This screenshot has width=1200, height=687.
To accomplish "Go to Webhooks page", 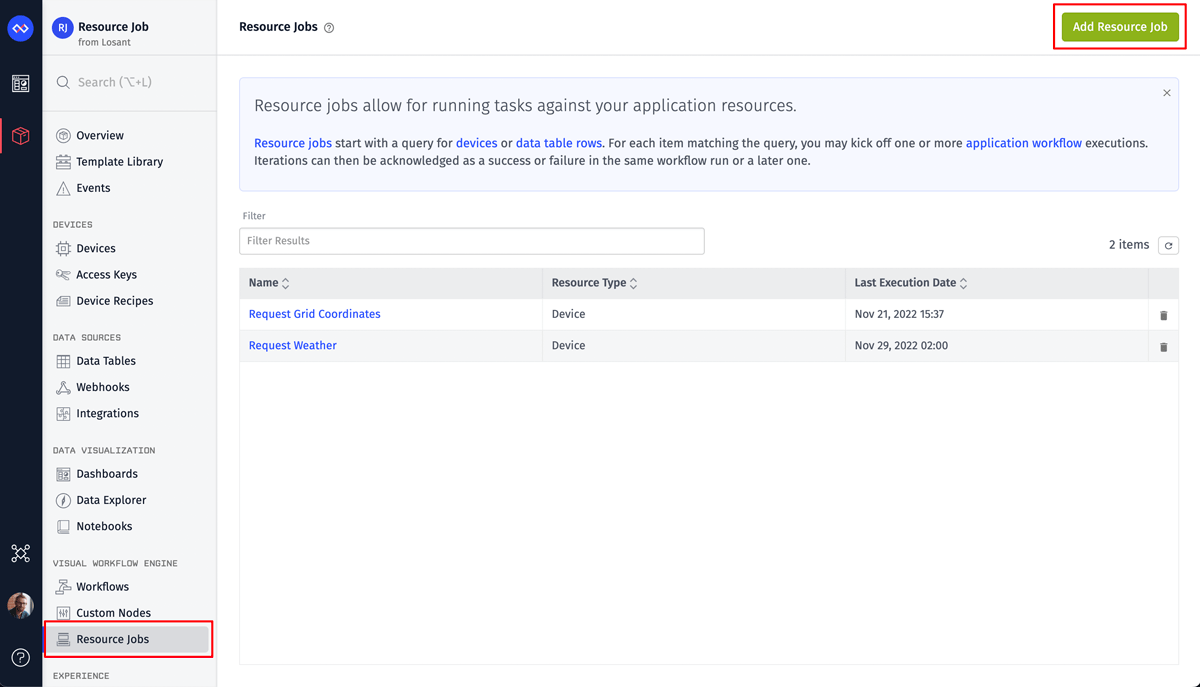I will 103,387.
